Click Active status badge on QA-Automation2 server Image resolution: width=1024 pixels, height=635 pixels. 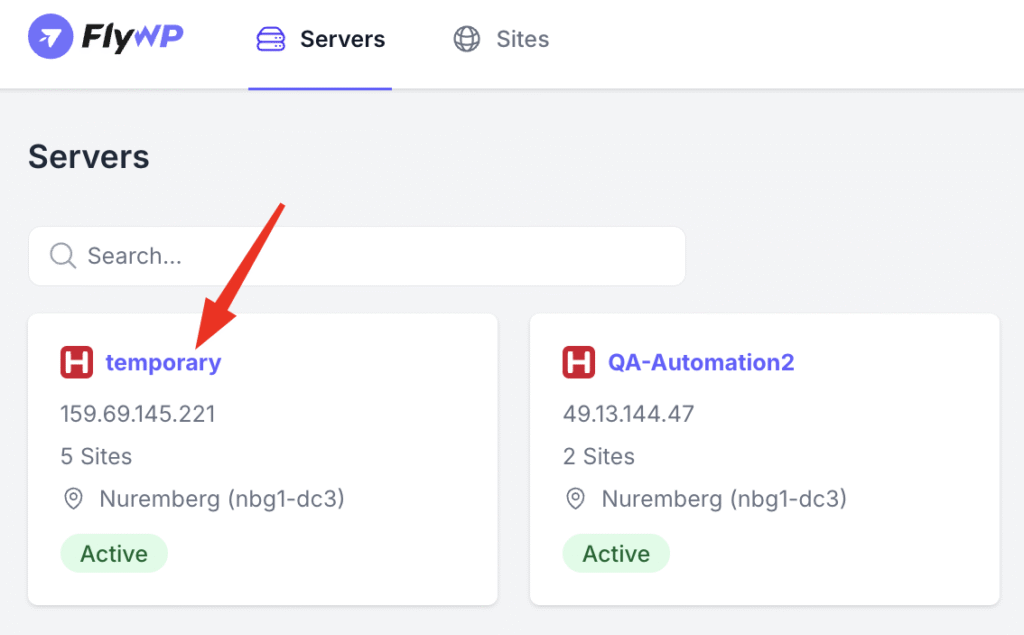point(616,553)
